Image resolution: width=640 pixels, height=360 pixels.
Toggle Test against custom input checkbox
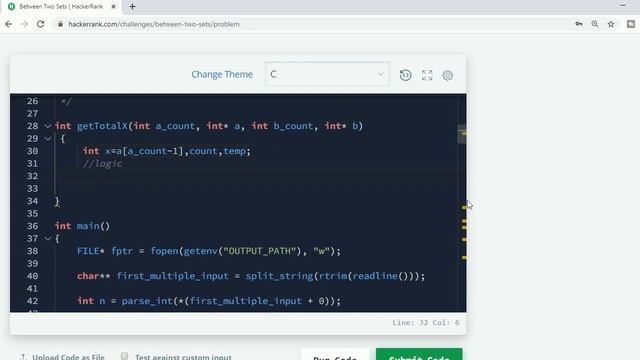coord(124,356)
